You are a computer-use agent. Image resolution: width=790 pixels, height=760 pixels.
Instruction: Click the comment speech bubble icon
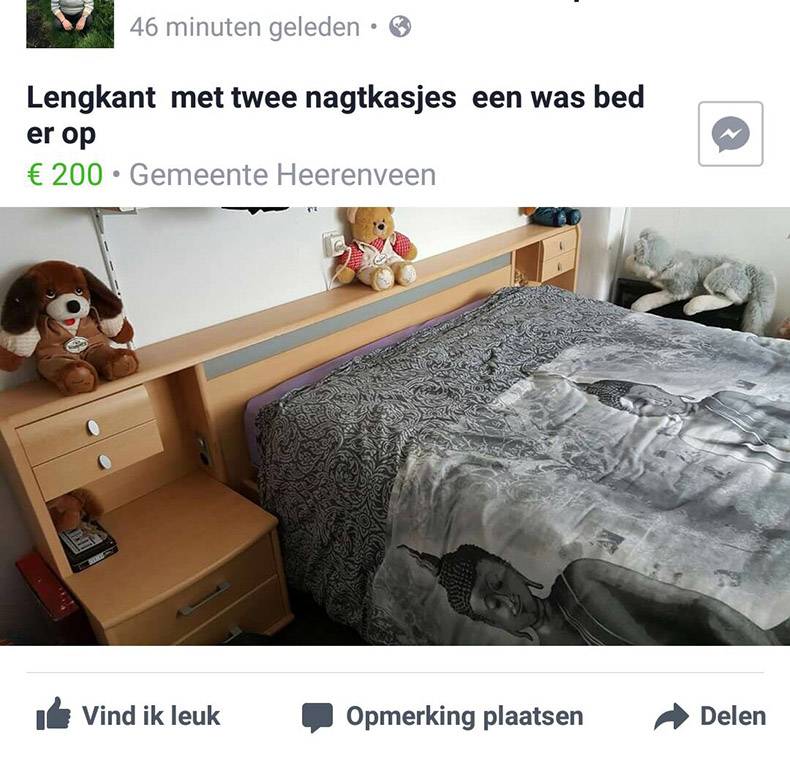click(x=317, y=717)
